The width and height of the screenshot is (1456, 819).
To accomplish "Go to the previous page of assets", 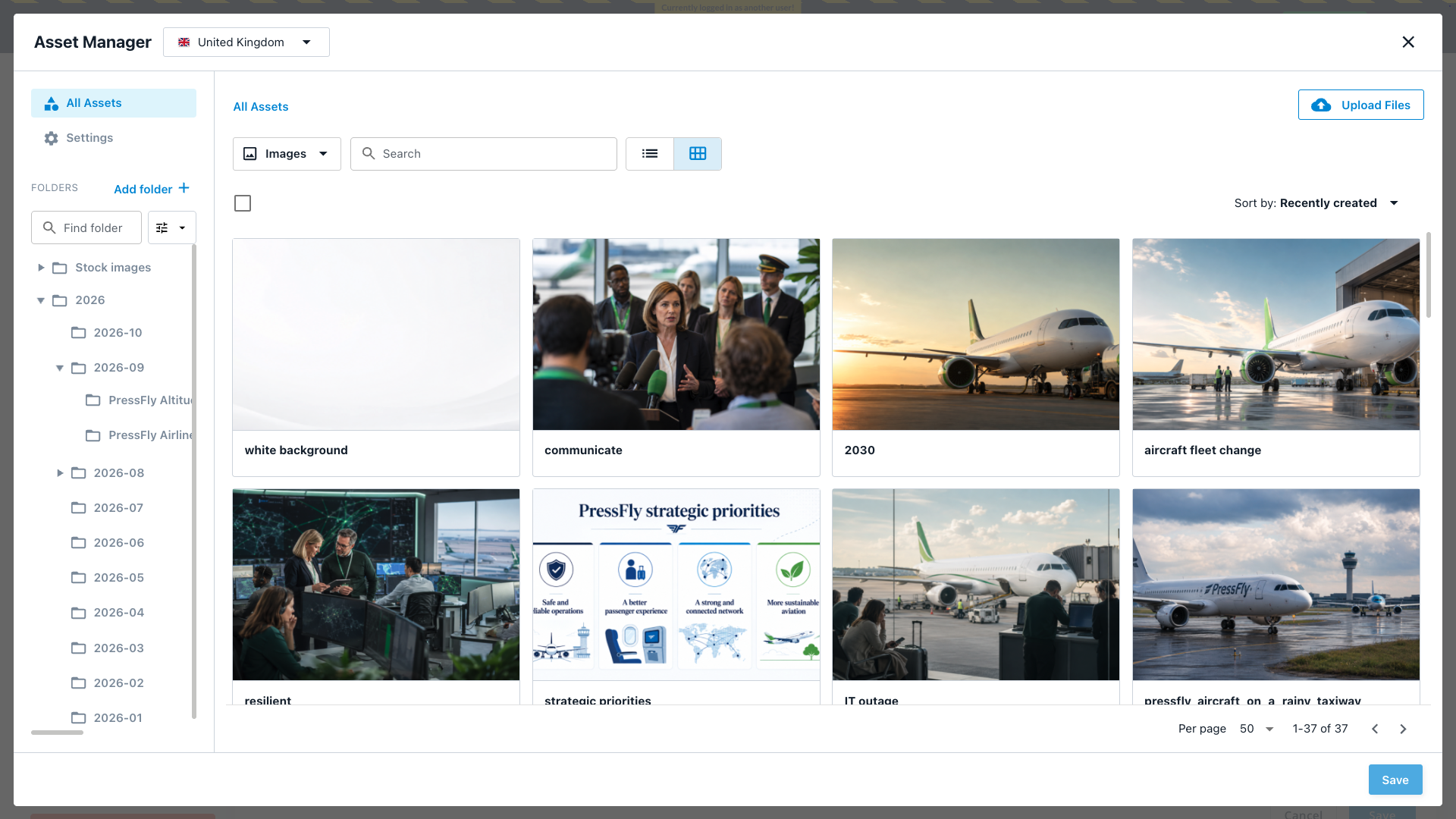I will tap(1375, 729).
